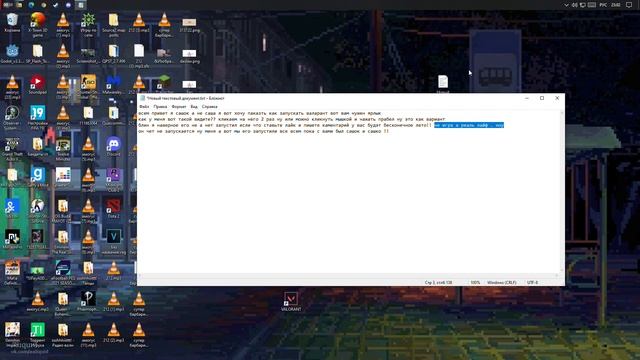The width and height of the screenshot is (640, 360).
Task: Minimize the Notepad window
Action: [527, 98]
